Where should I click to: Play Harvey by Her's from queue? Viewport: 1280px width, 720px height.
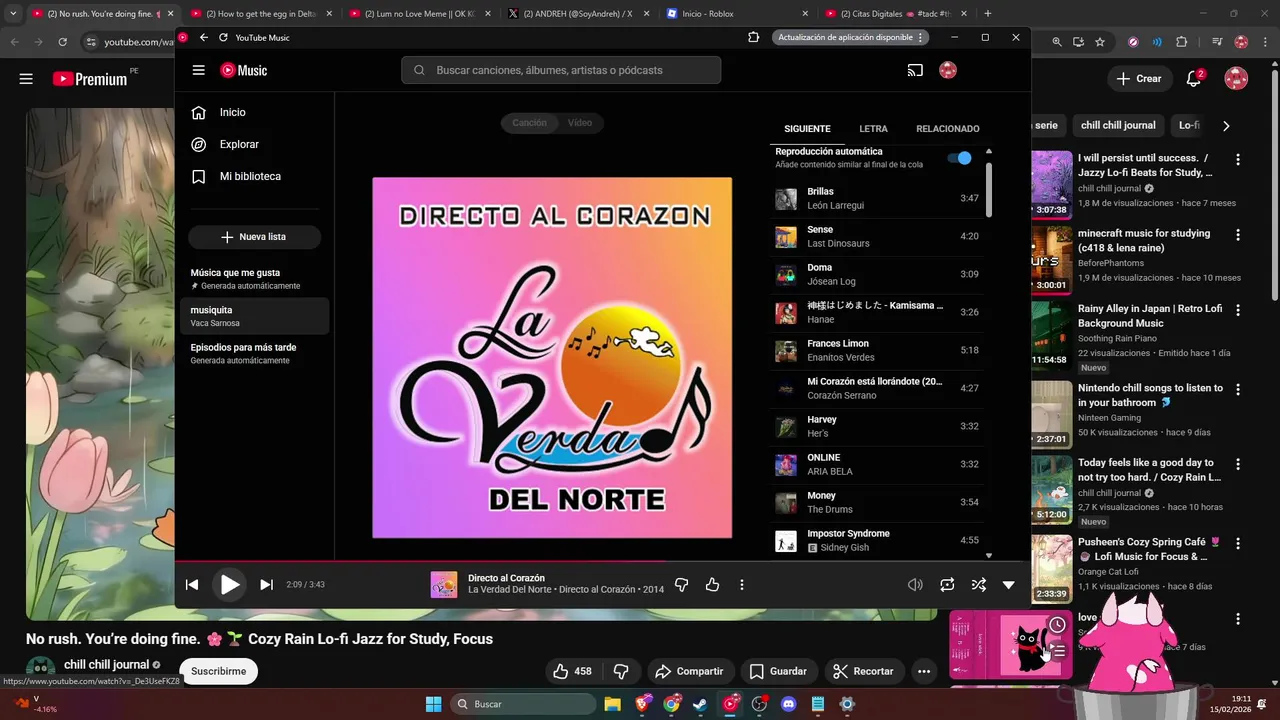pos(877,427)
